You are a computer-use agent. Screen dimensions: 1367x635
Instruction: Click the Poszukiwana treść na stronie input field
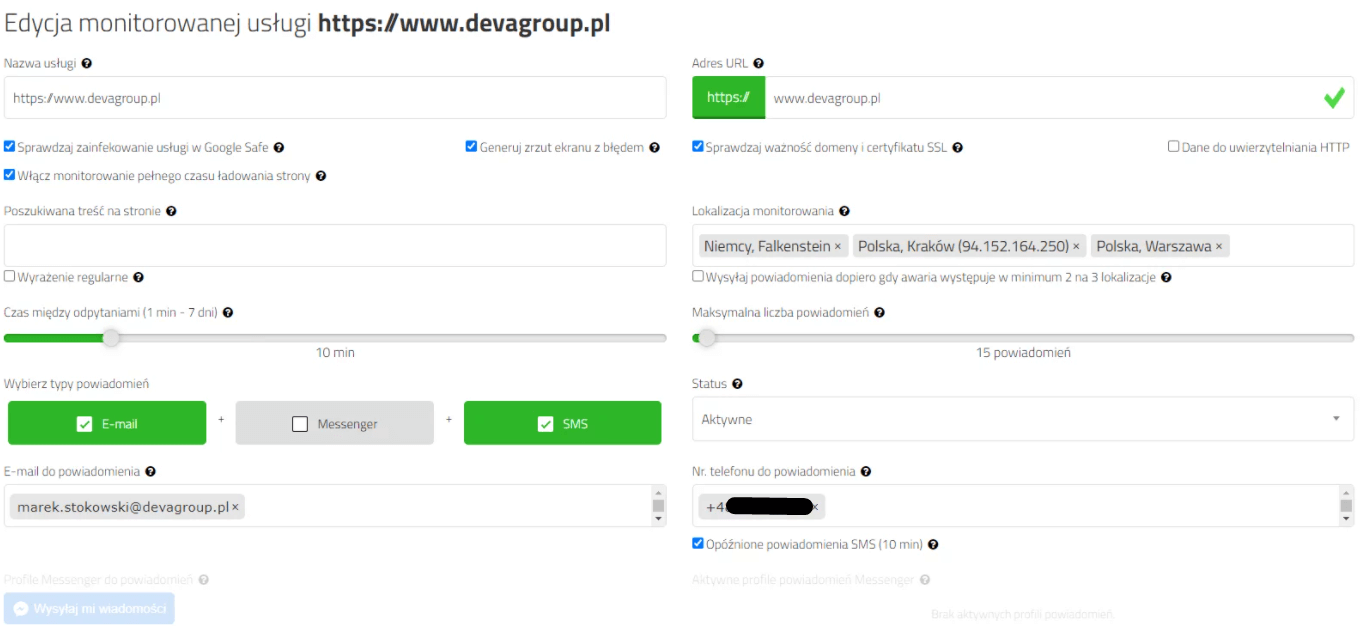click(x=335, y=245)
